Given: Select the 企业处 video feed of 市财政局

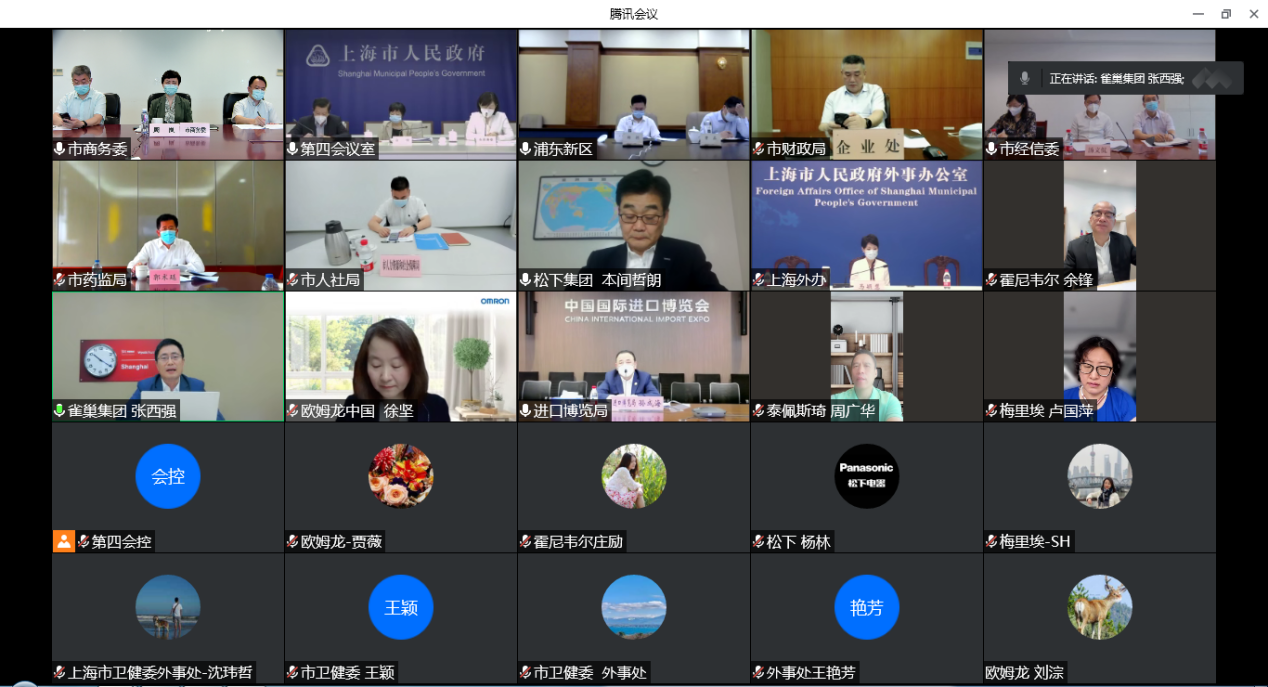Looking at the screenshot, I should (x=867, y=94).
